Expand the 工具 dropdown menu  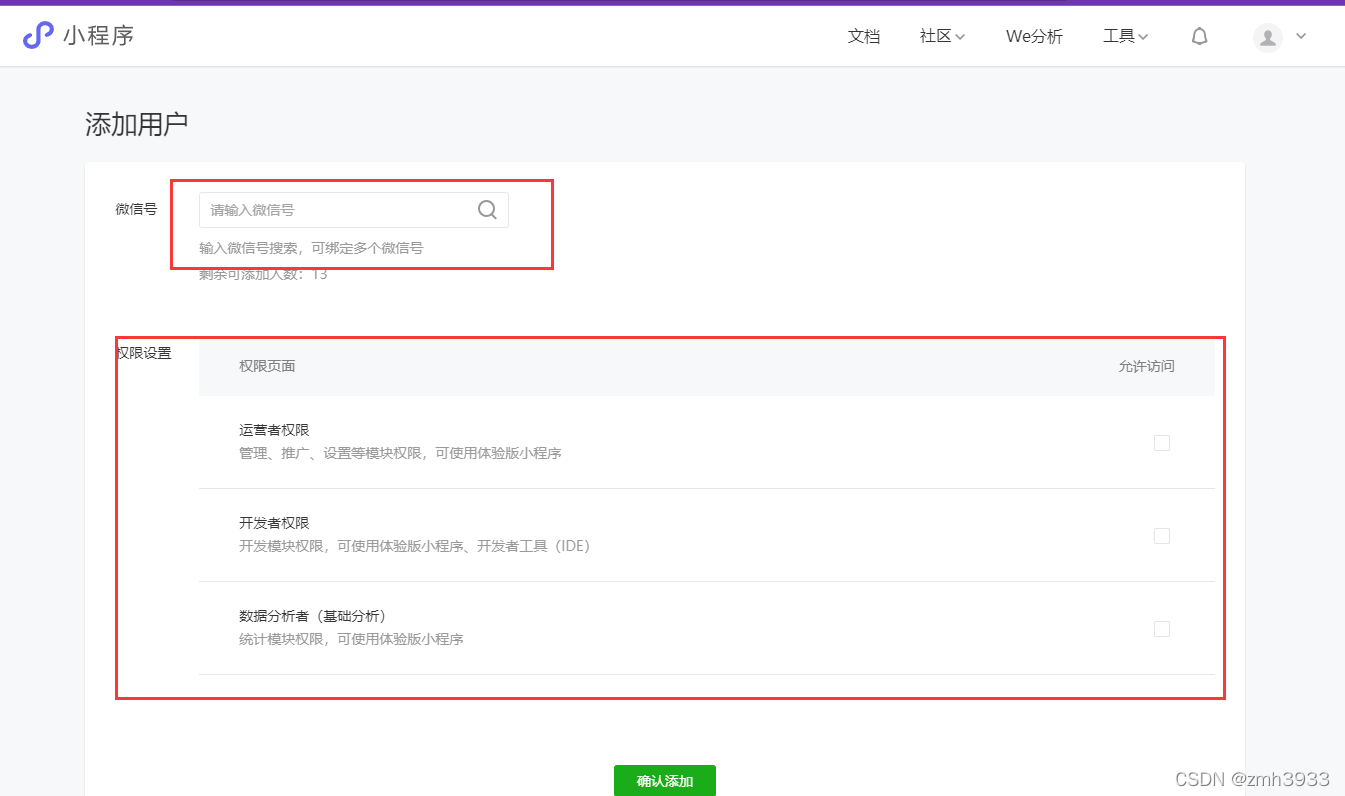coord(1125,37)
